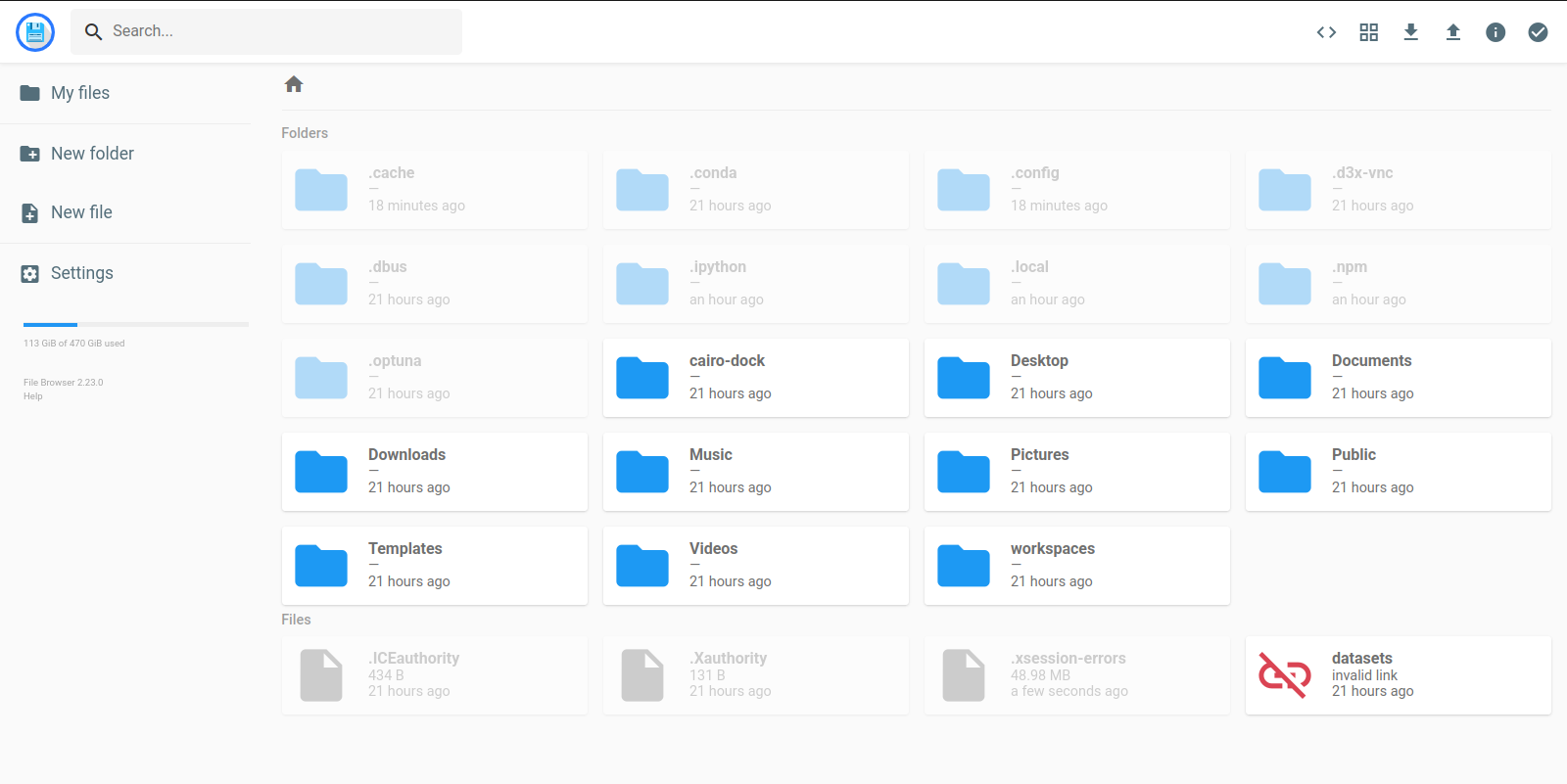Open the workspaces folder
Viewport: 1567px width, 784px height.
[1076, 566]
